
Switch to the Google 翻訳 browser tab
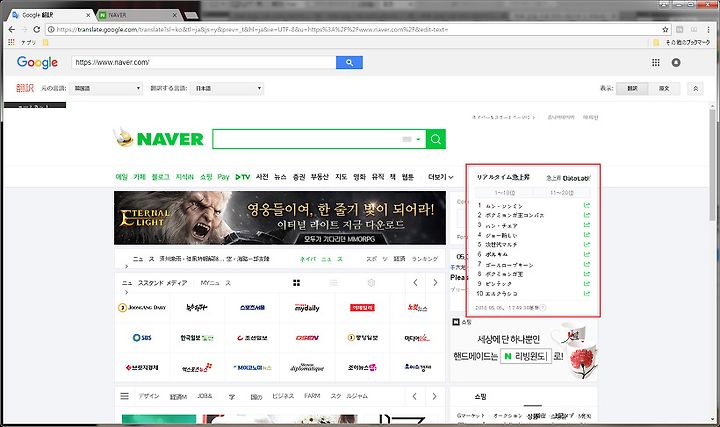click(x=51, y=15)
